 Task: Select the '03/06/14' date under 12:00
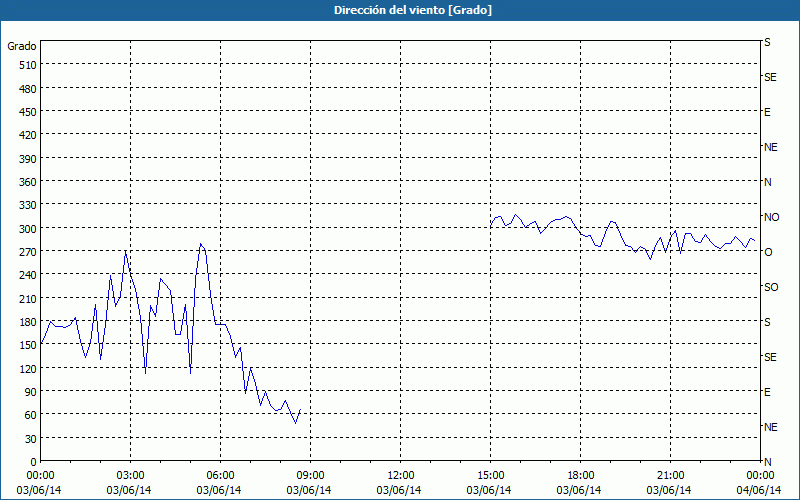(399, 490)
